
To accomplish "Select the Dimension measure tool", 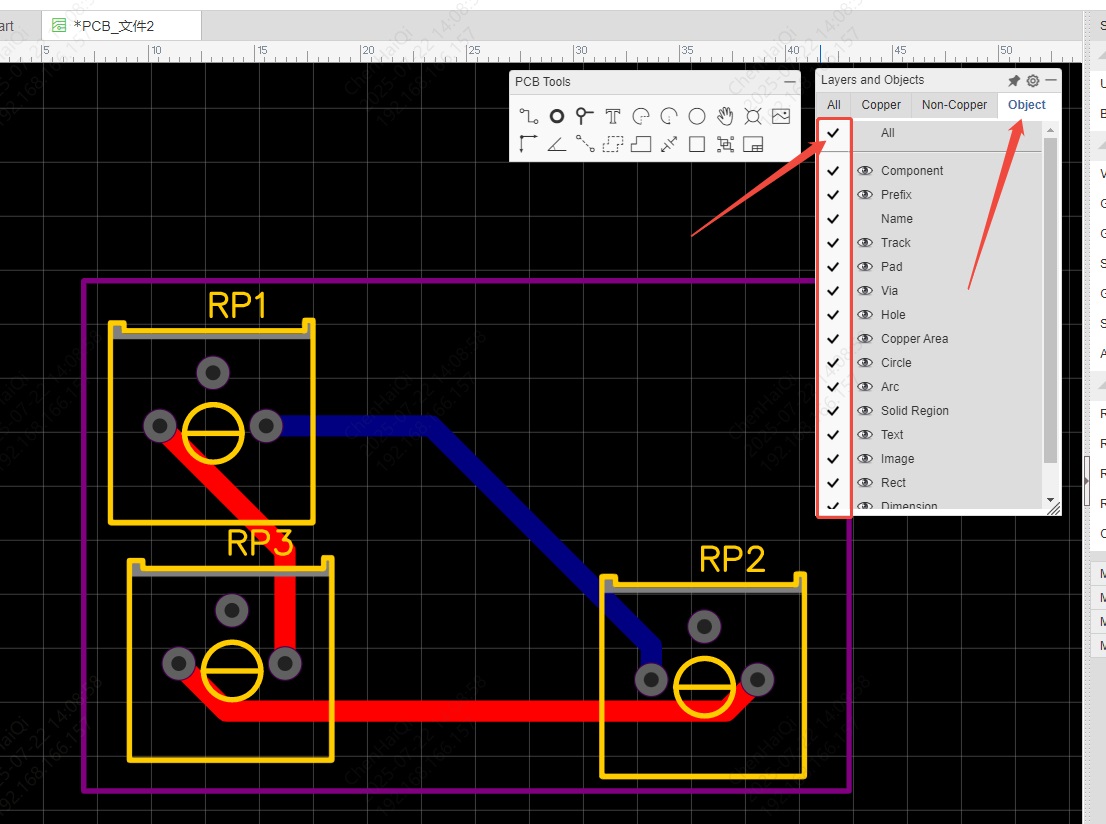I will click(669, 144).
